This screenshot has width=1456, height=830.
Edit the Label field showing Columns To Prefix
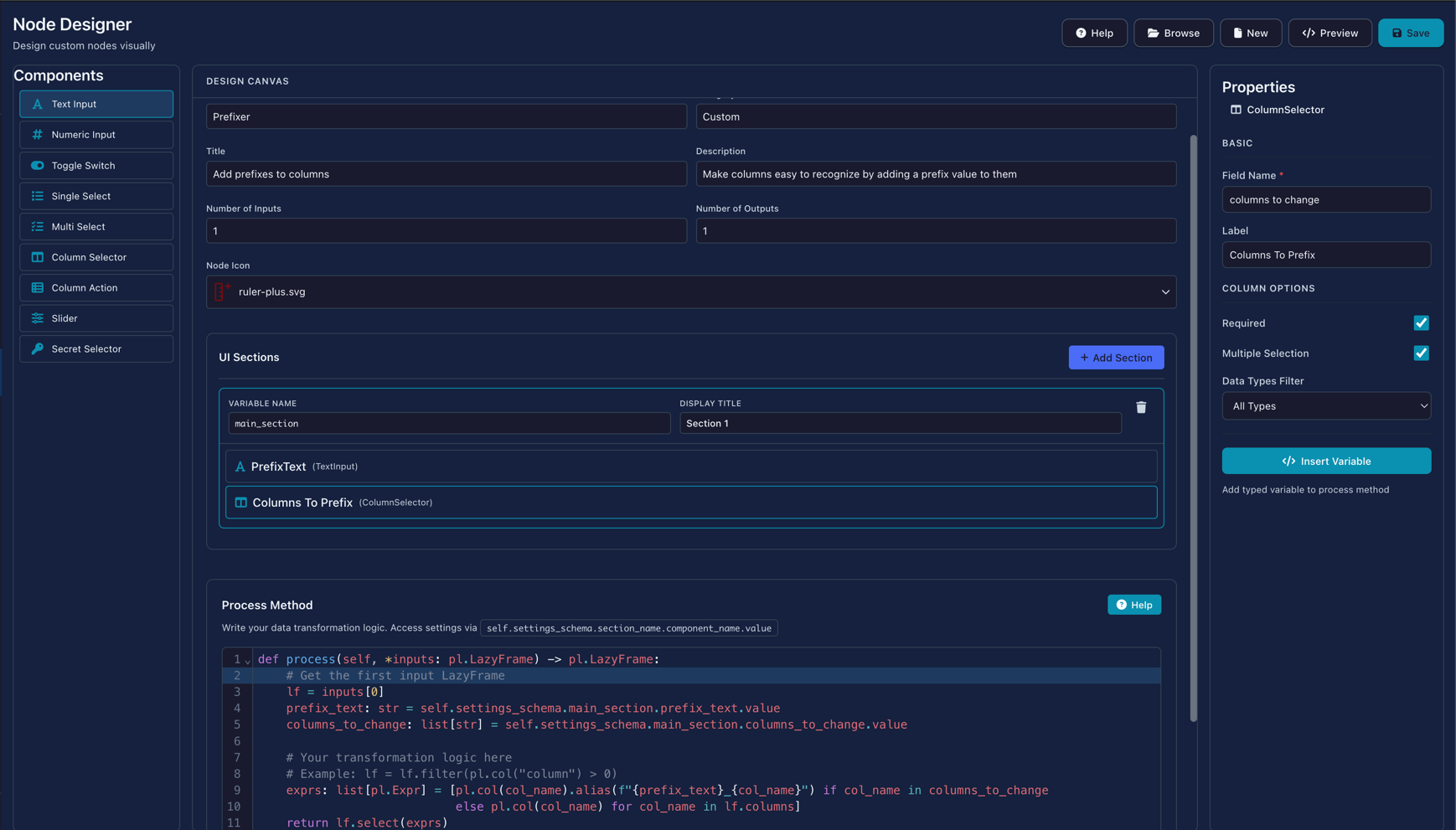pyautogui.click(x=1326, y=255)
